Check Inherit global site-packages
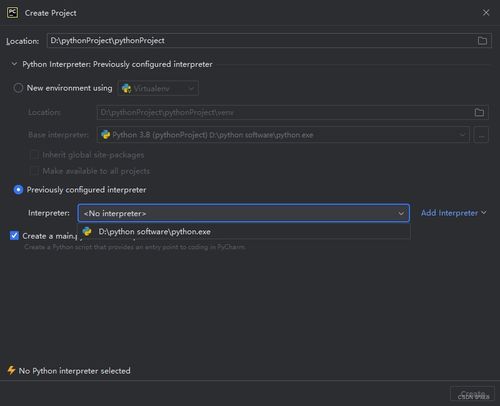The width and height of the screenshot is (500, 406). click(x=34, y=155)
